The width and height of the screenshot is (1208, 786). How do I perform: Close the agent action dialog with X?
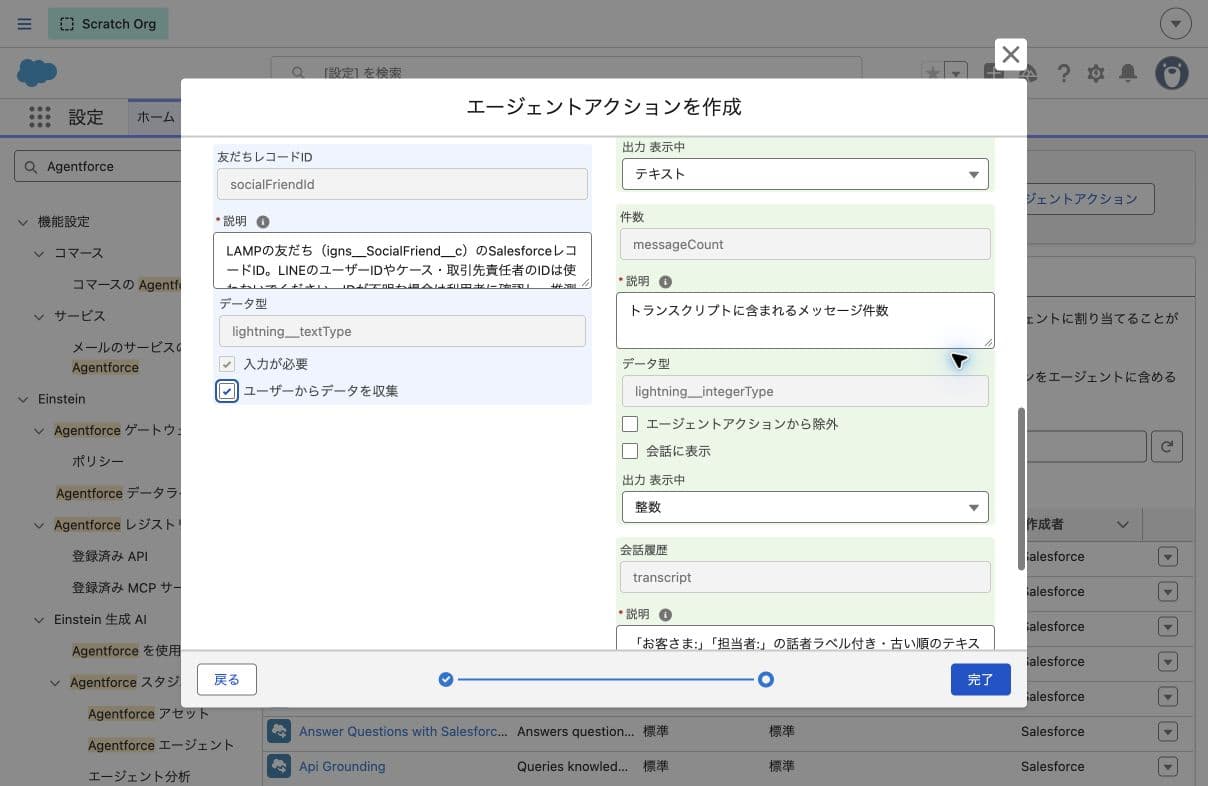tap(1011, 55)
